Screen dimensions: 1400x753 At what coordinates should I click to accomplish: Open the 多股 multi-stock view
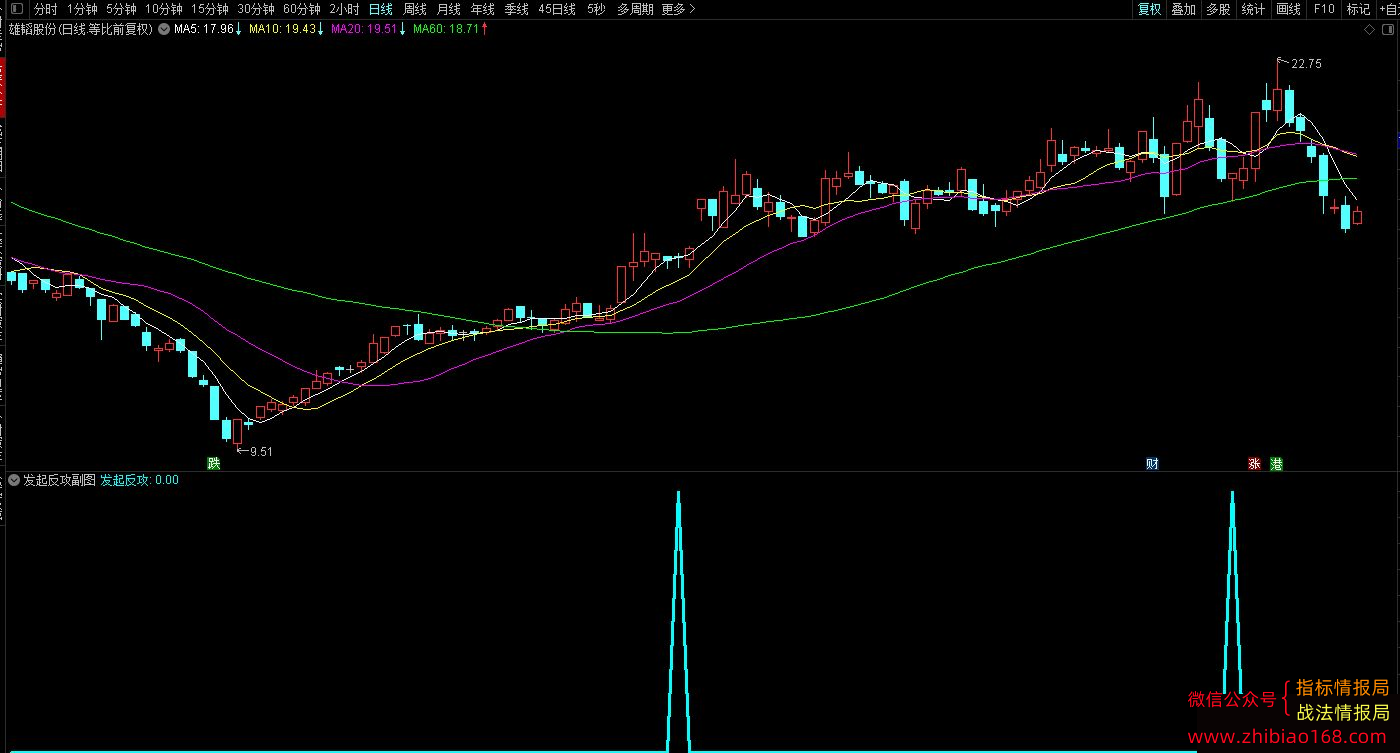pyautogui.click(x=1218, y=9)
